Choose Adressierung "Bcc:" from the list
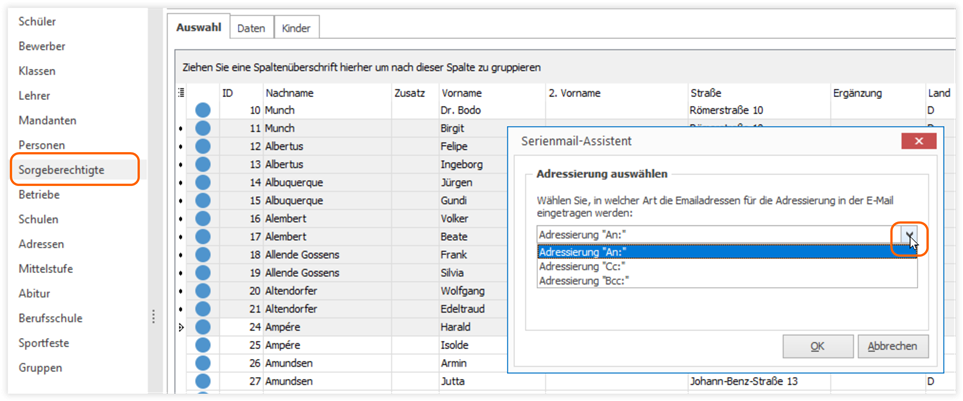 [x=727, y=280]
